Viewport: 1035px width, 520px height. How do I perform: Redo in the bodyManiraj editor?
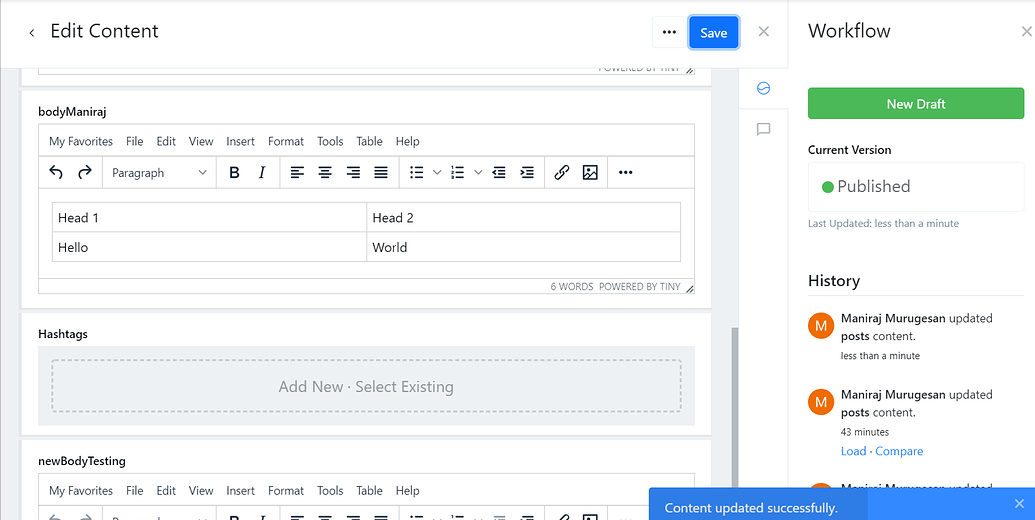[84, 173]
